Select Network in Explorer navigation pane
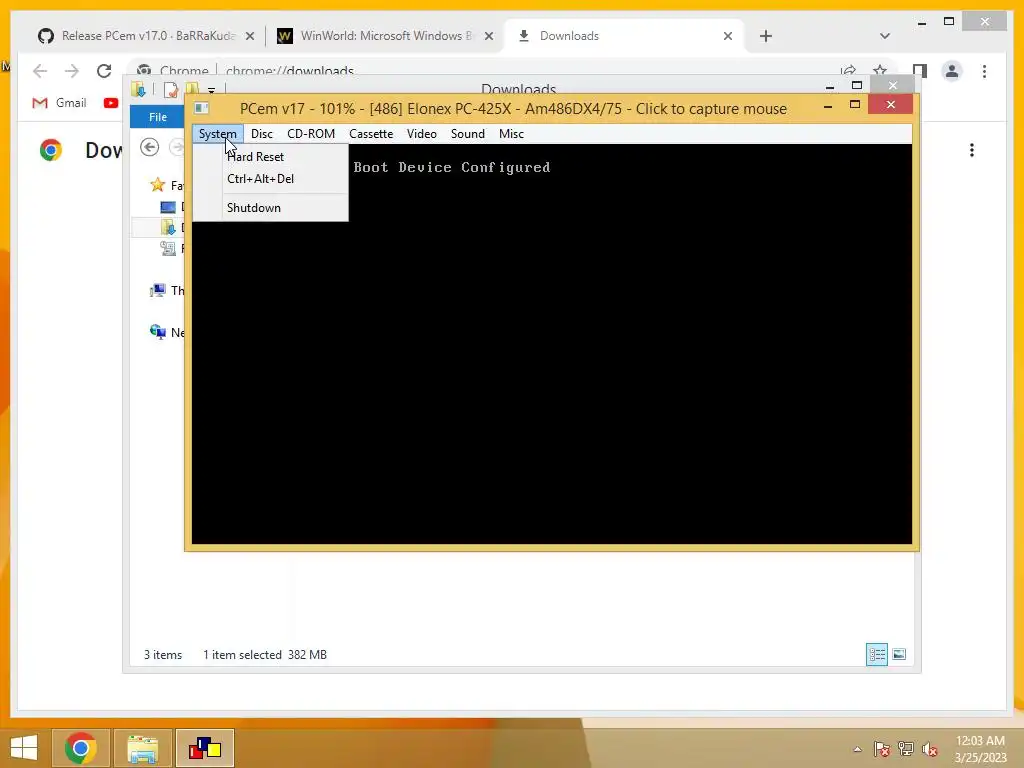The width and height of the screenshot is (1024, 768). pos(167,332)
